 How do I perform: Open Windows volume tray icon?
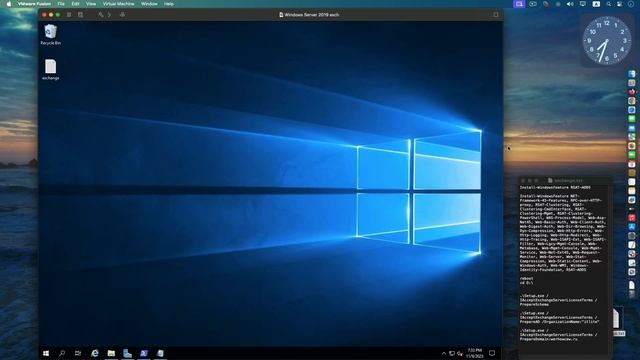(460, 353)
